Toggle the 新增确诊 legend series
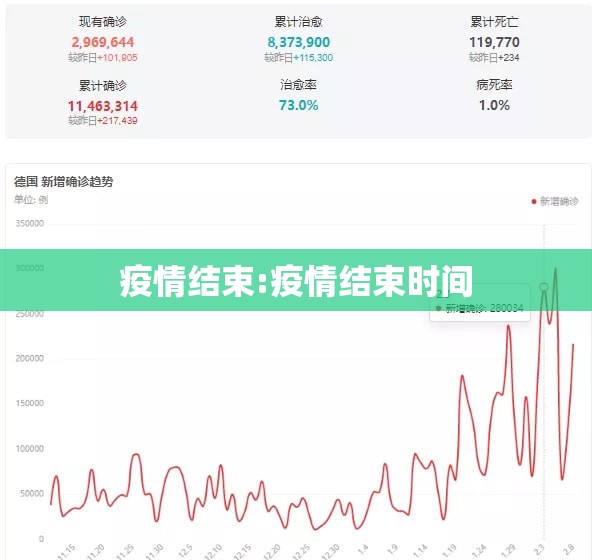This screenshot has height=560, width=592. [x=555, y=201]
